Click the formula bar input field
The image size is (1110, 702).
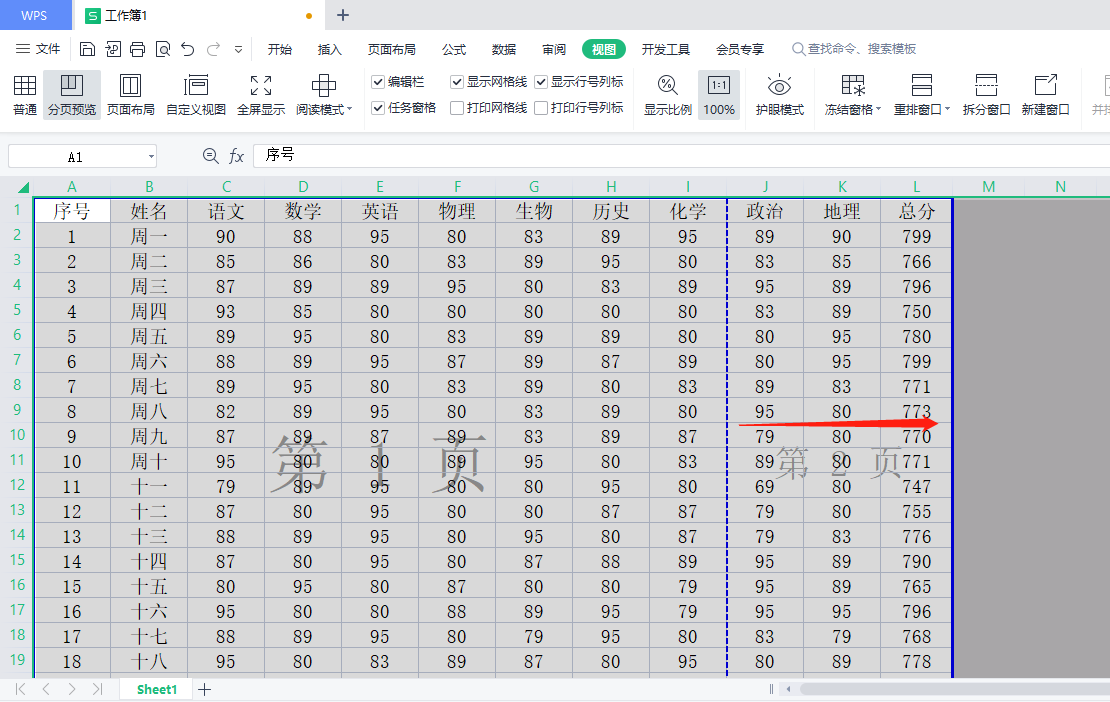pos(680,156)
